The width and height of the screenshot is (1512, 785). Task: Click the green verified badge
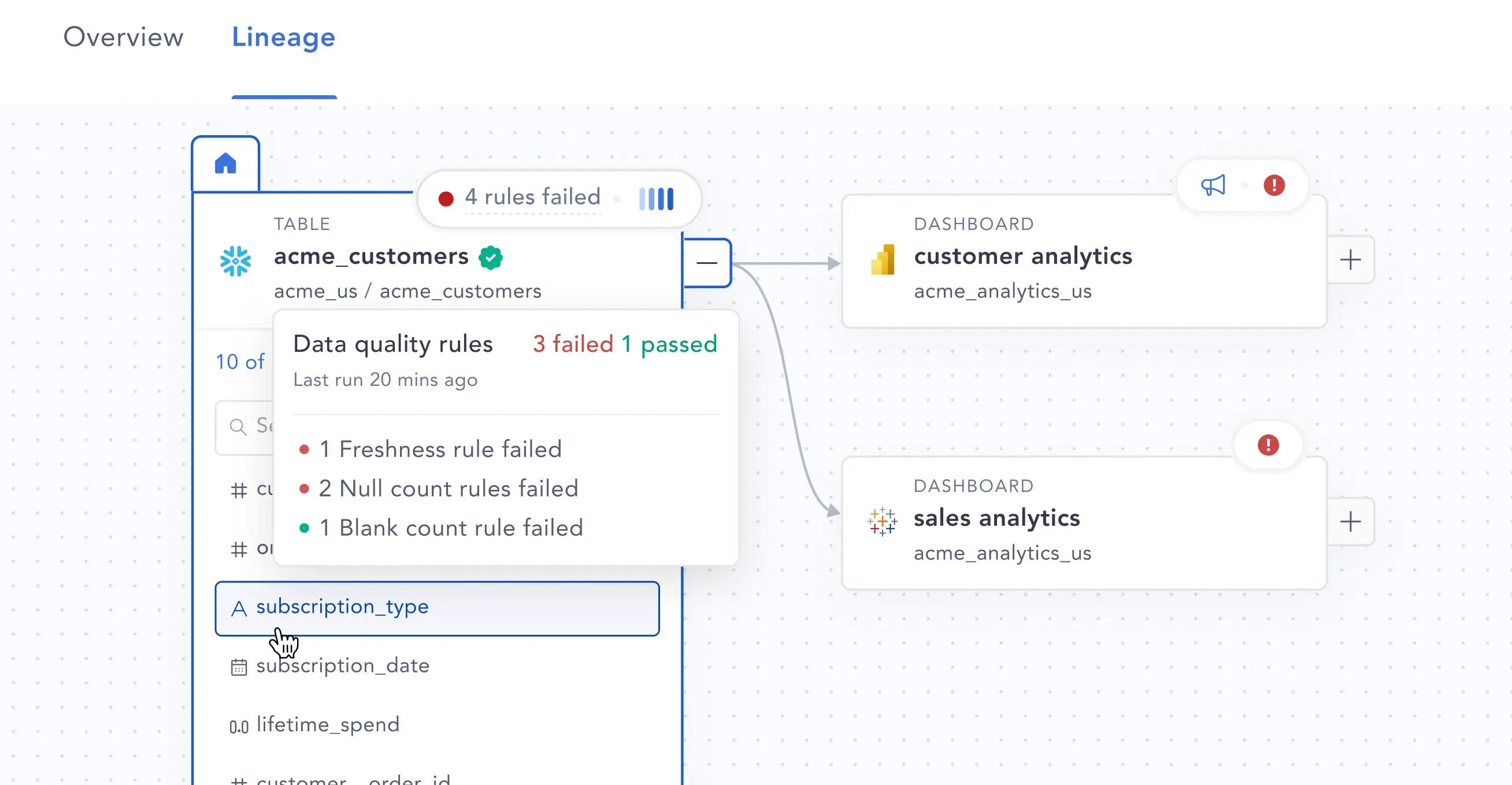(x=491, y=257)
